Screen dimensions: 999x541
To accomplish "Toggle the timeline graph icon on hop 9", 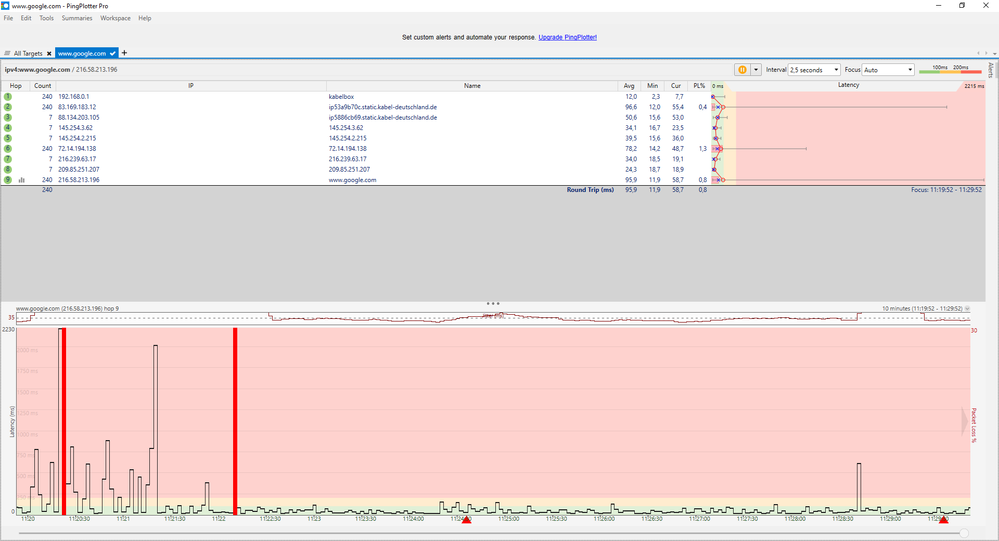I will pos(22,180).
